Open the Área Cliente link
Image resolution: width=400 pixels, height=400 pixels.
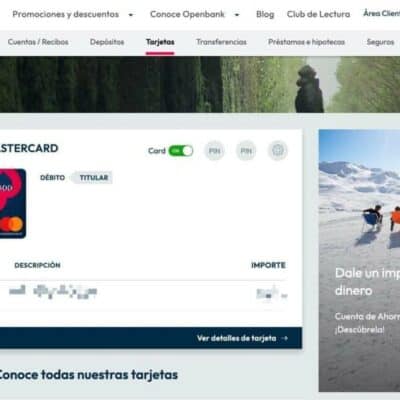[382, 13]
